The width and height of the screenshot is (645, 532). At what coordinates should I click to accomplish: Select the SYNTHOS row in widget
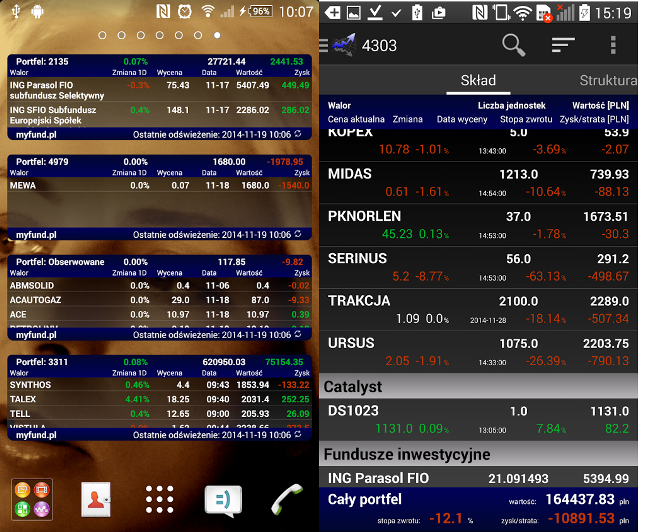point(160,385)
